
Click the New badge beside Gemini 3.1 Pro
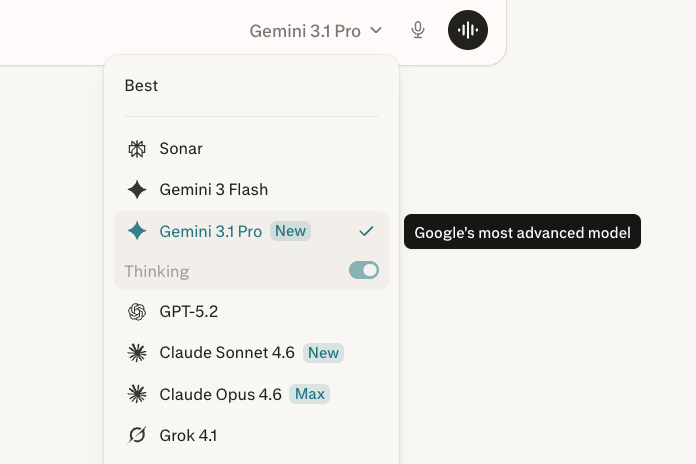pos(290,231)
